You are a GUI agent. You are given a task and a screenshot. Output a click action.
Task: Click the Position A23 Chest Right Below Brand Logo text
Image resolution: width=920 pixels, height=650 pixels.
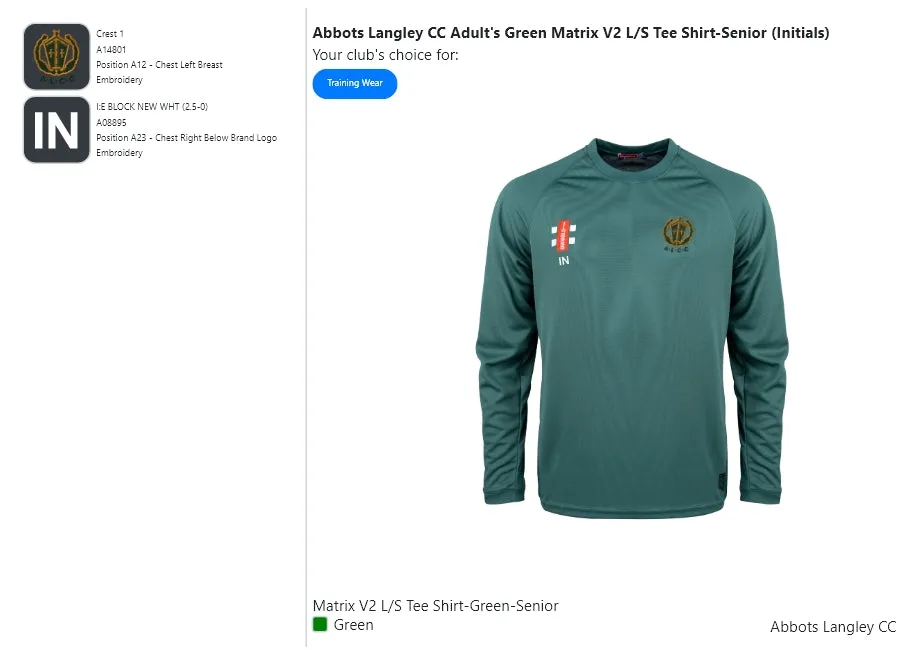tap(186, 138)
